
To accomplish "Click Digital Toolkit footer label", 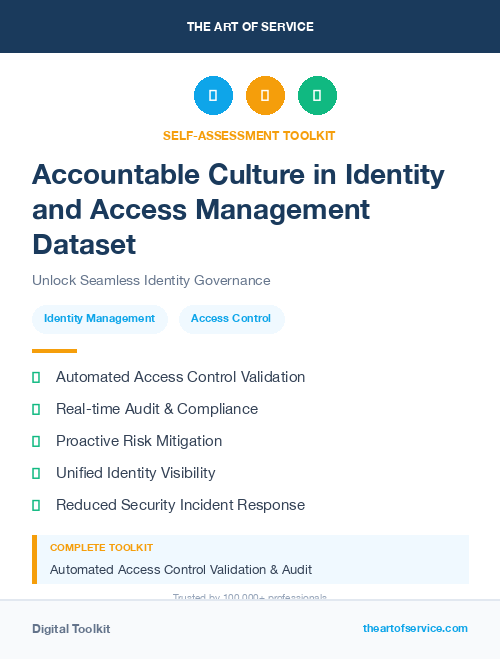I will point(71,629).
